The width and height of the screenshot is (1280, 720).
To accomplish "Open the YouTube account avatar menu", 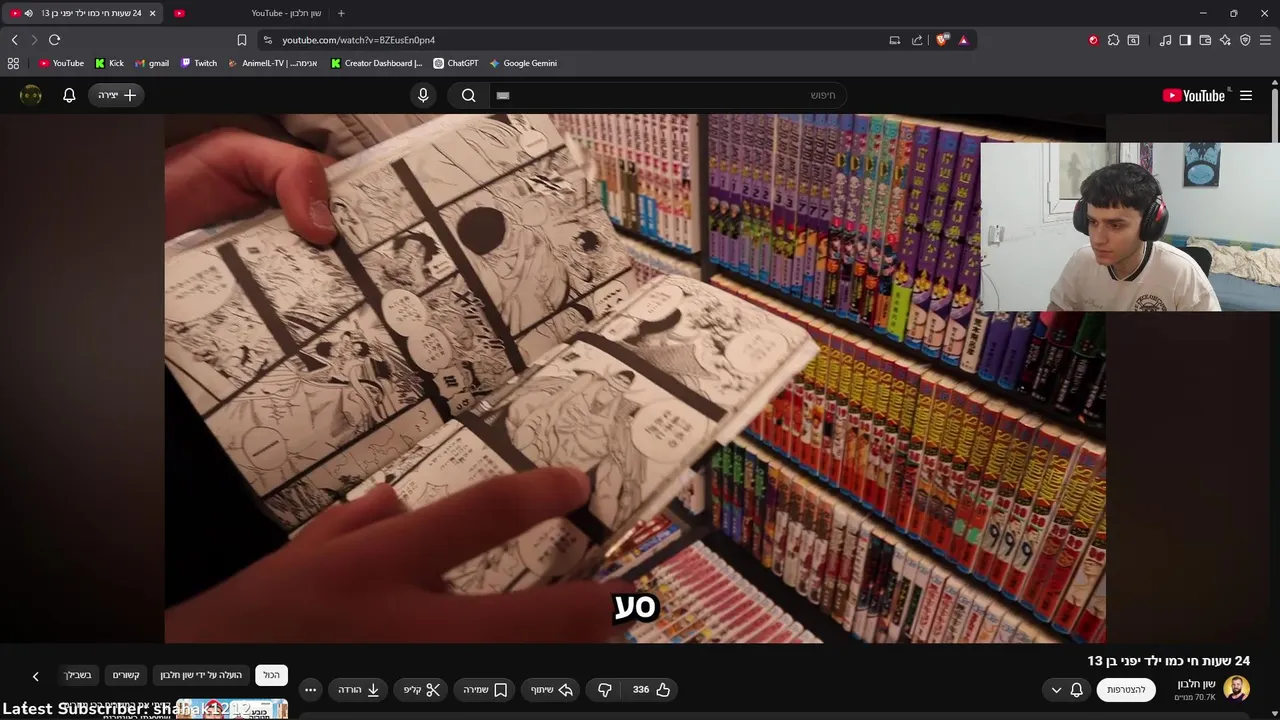I will tap(31, 95).
